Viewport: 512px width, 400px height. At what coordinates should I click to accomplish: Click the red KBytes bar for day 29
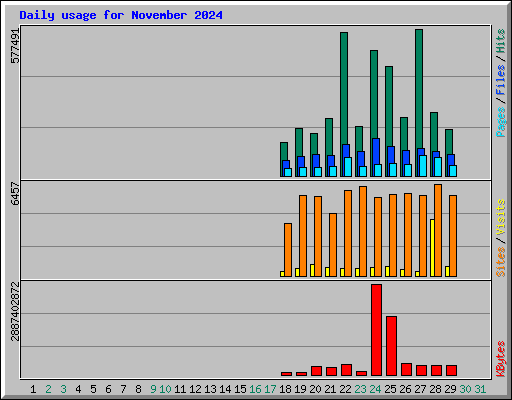451,370
